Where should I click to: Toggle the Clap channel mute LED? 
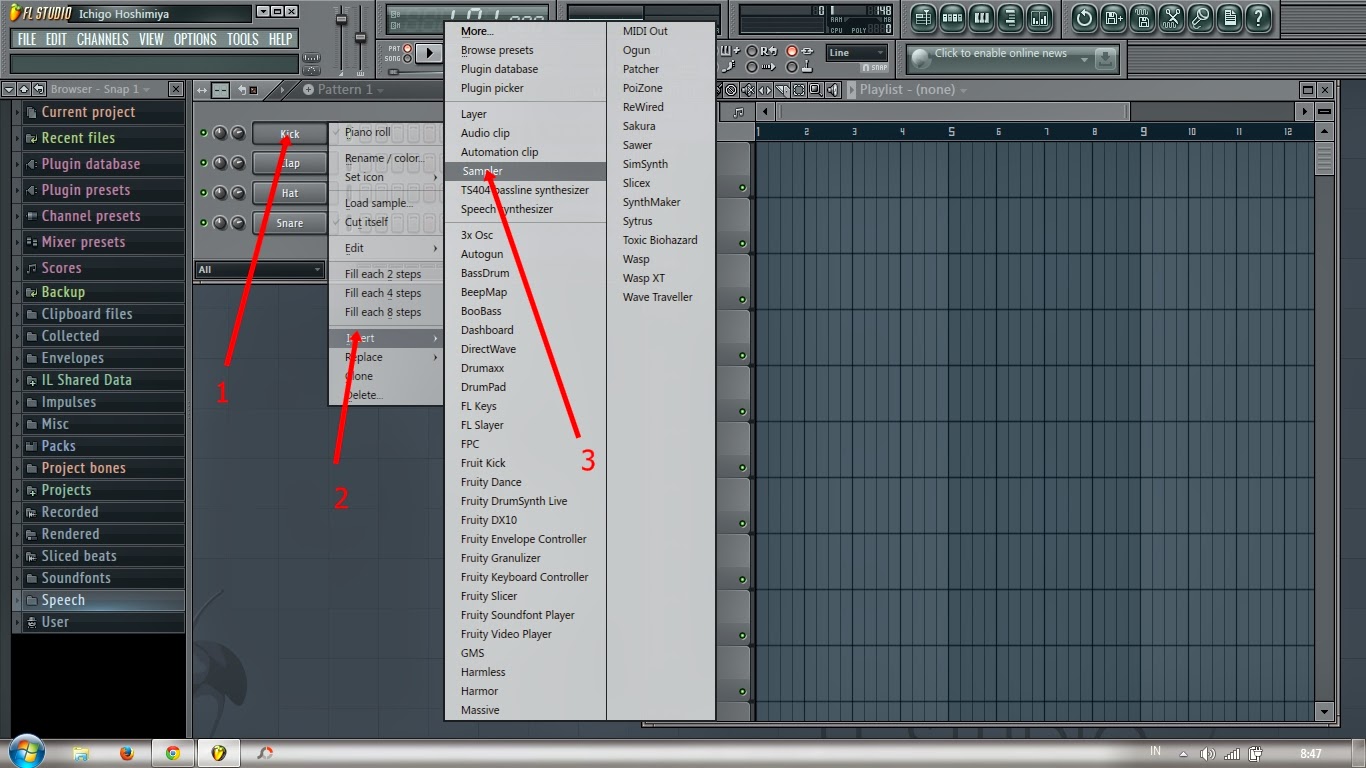coord(204,163)
